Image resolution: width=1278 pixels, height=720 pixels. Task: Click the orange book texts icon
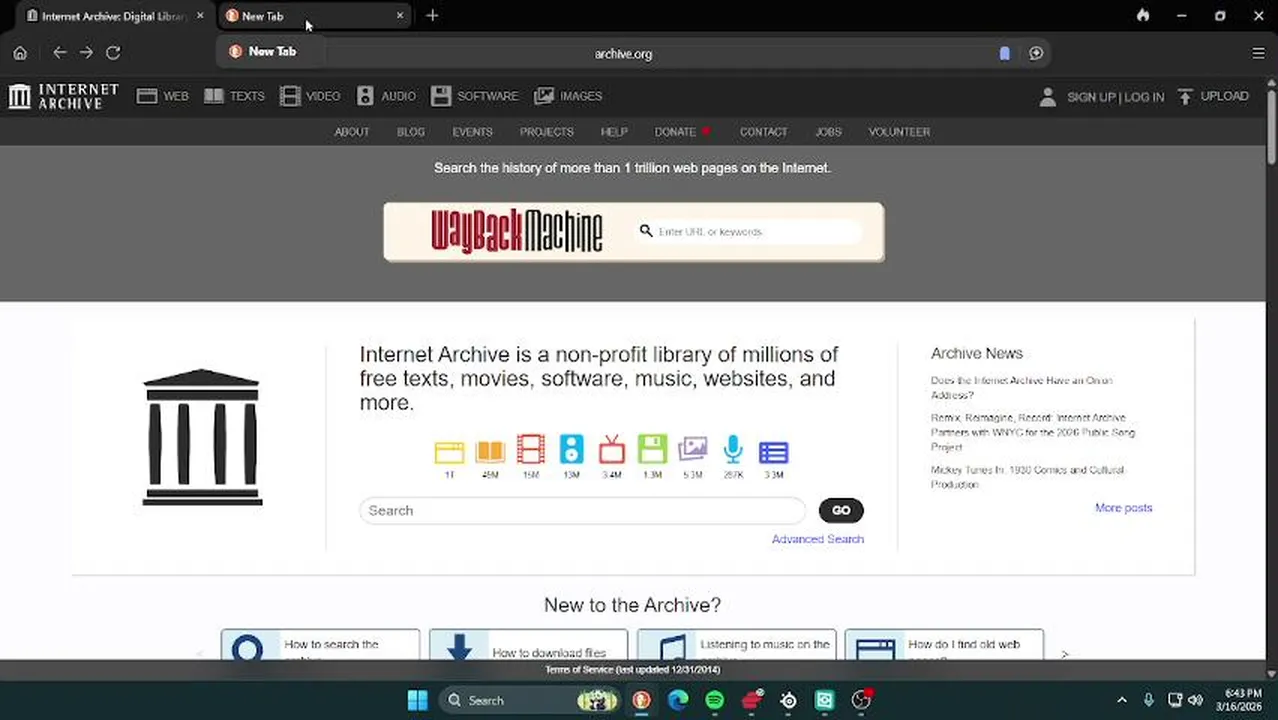coord(490,452)
